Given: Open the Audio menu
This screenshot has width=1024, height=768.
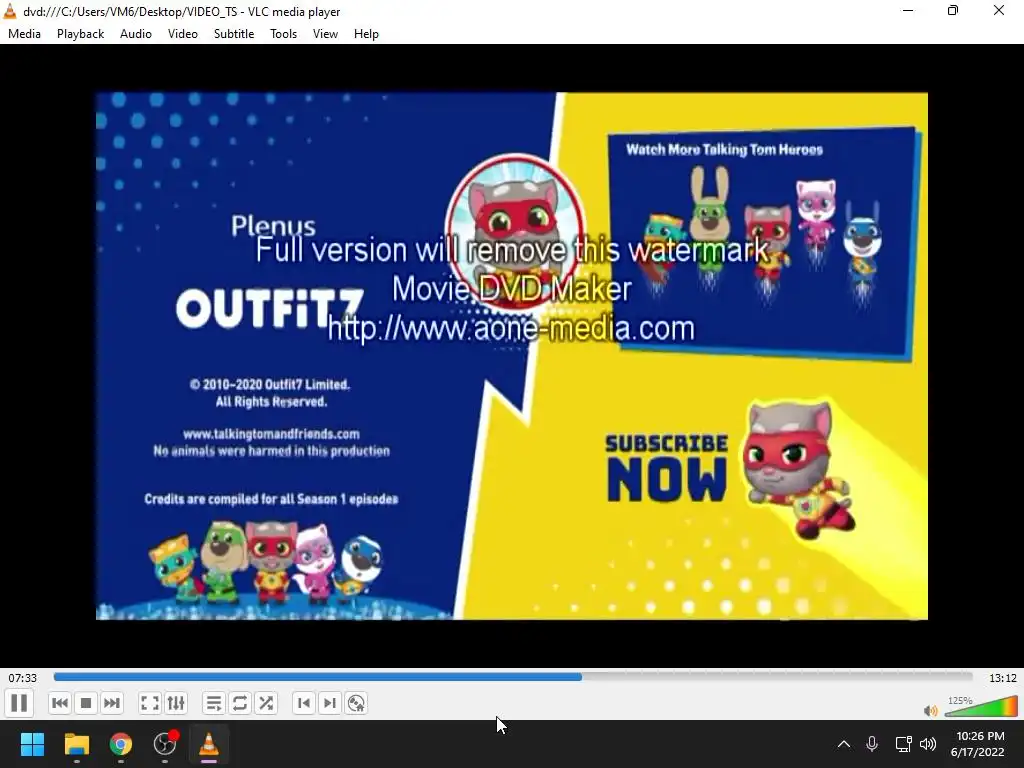Looking at the screenshot, I should pyautogui.click(x=136, y=34).
